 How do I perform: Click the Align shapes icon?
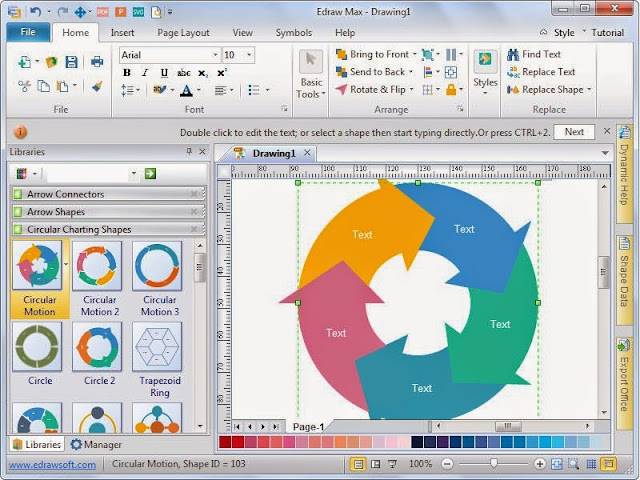click(428, 72)
